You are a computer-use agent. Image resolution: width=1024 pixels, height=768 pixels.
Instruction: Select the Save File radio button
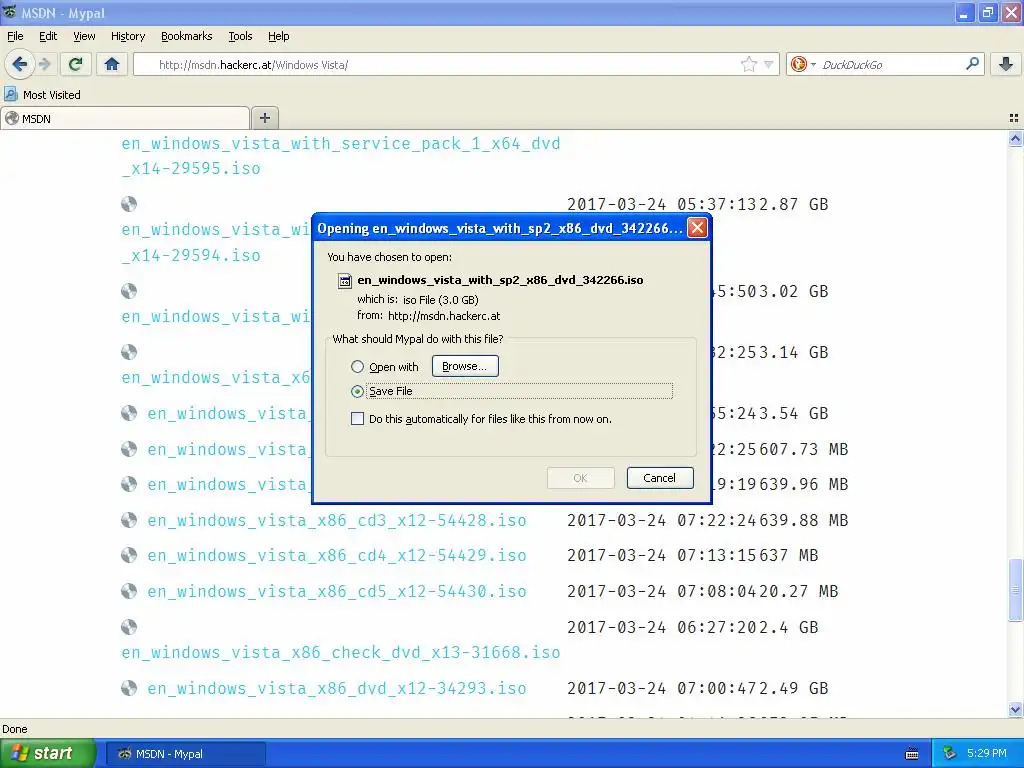pyautogui.click(x=357, y=391)
